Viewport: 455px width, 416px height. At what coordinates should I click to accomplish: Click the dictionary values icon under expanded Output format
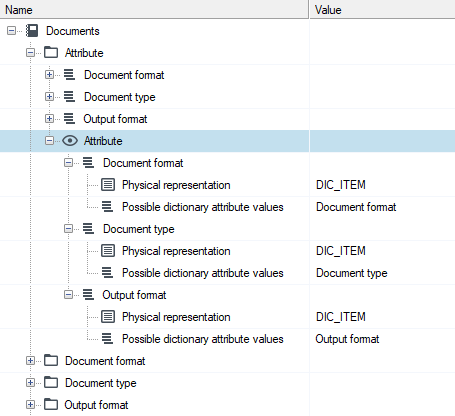click(x=107, y=339)
